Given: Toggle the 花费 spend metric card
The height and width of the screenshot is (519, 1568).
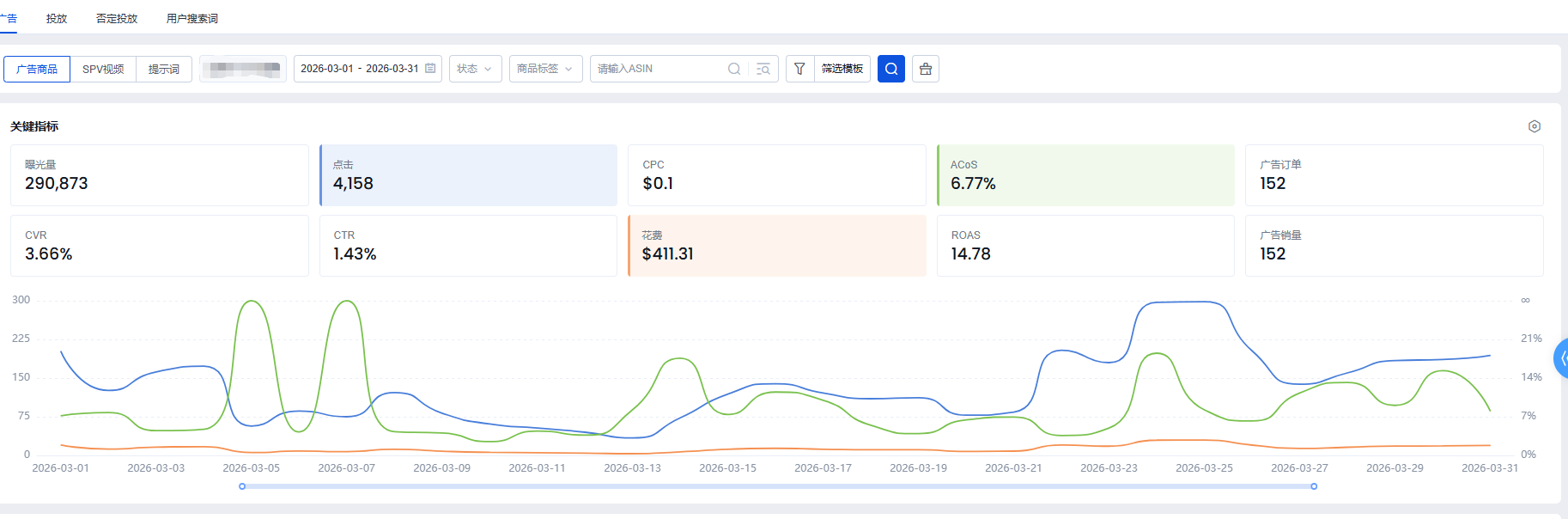Looking at the screenshot, I should click(x=777, y=246).
